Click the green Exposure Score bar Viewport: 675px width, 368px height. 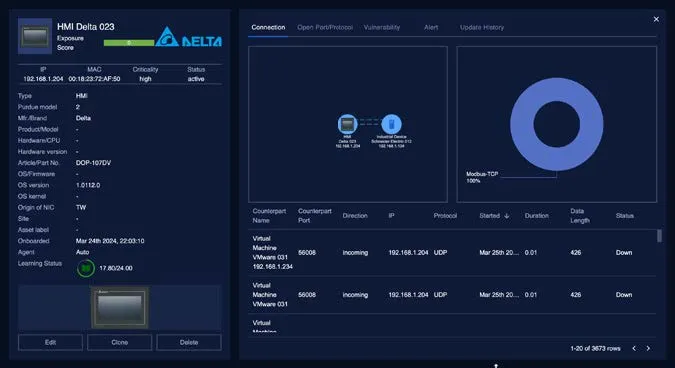click(129, 43)
